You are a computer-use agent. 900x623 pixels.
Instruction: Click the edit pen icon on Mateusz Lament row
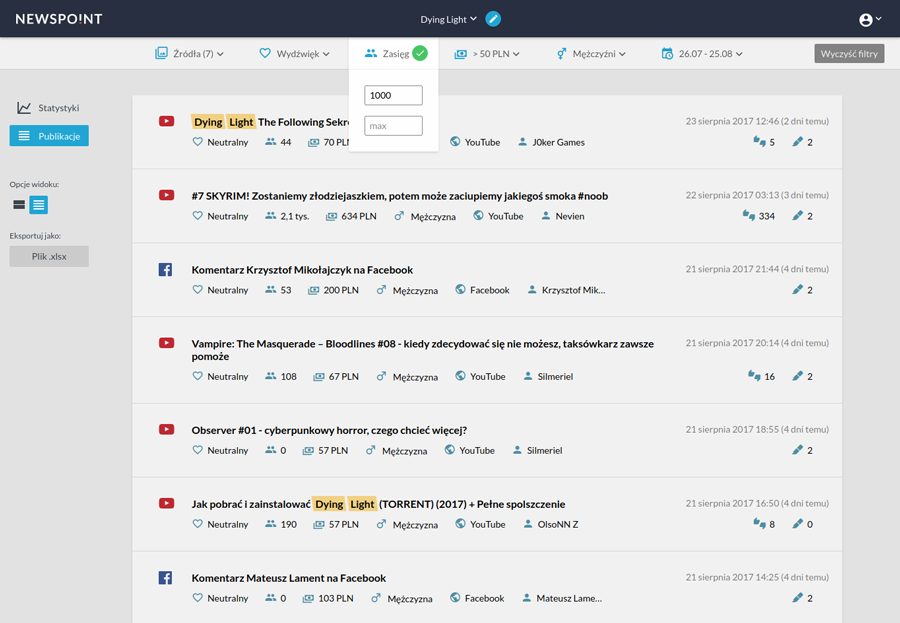tap(797, 597)
